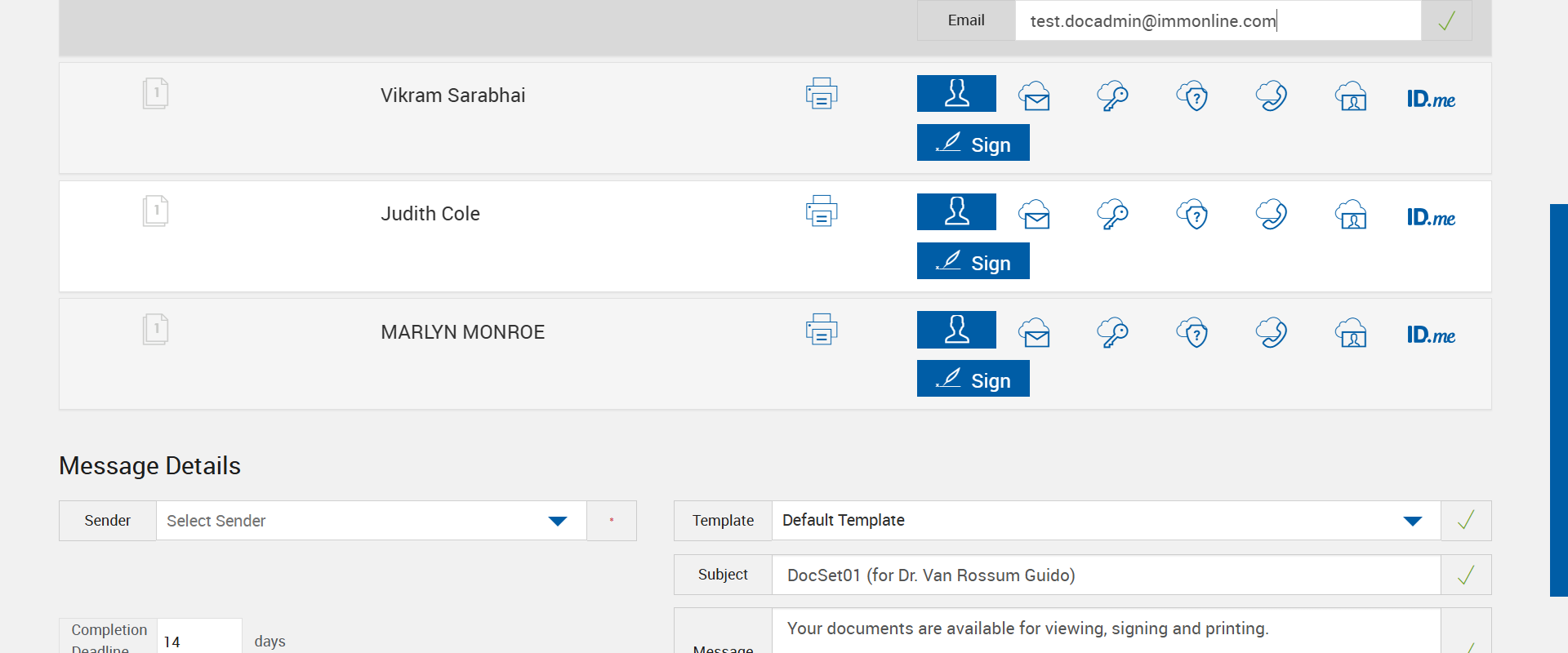
Task: Click Template dropdown arrow
Action: click(1412, 521)
